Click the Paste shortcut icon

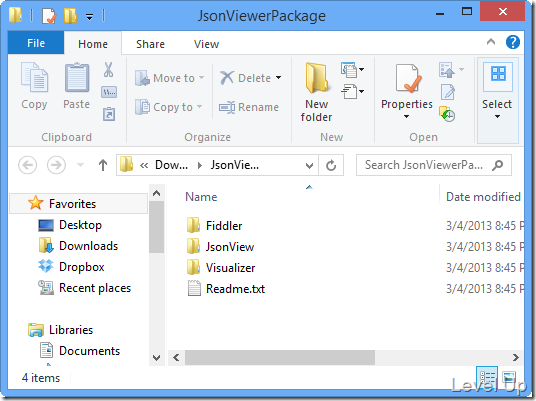(x=109, y=114)
